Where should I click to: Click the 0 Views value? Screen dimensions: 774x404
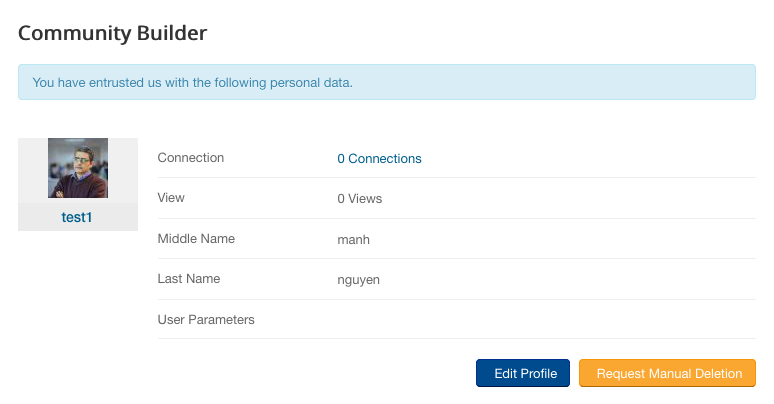[360, 198]
